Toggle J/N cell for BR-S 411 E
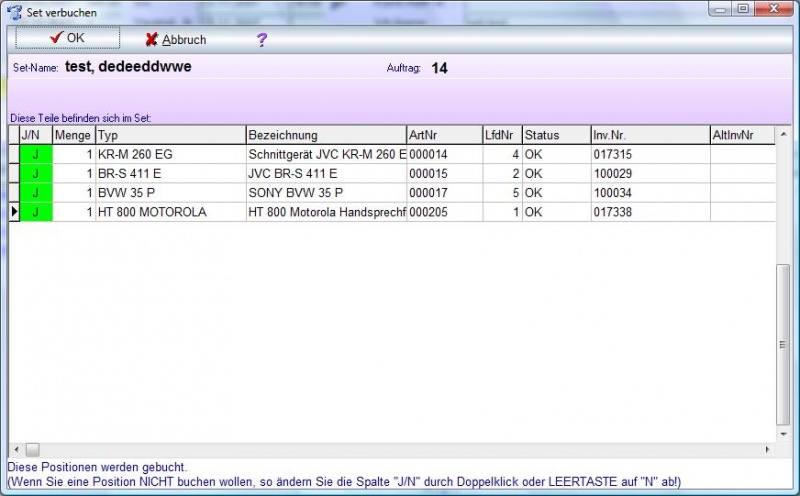The height and width of the screenshot is (496, 800). click(x=35, y=174)
